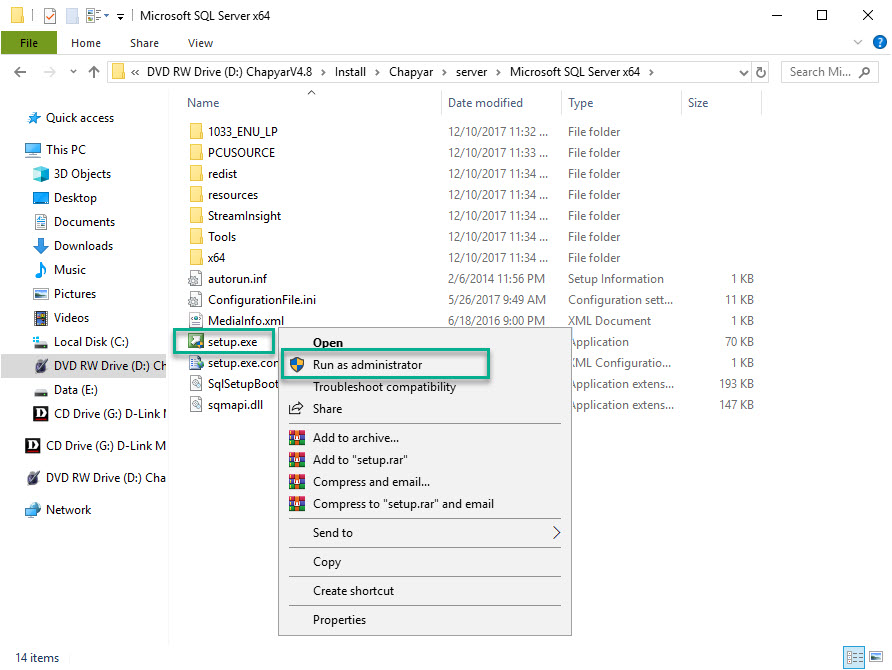Open Customize Quick Access Toolbar dropdown
892x670 pixels.
pyautogui.click(x=120, y=16)
